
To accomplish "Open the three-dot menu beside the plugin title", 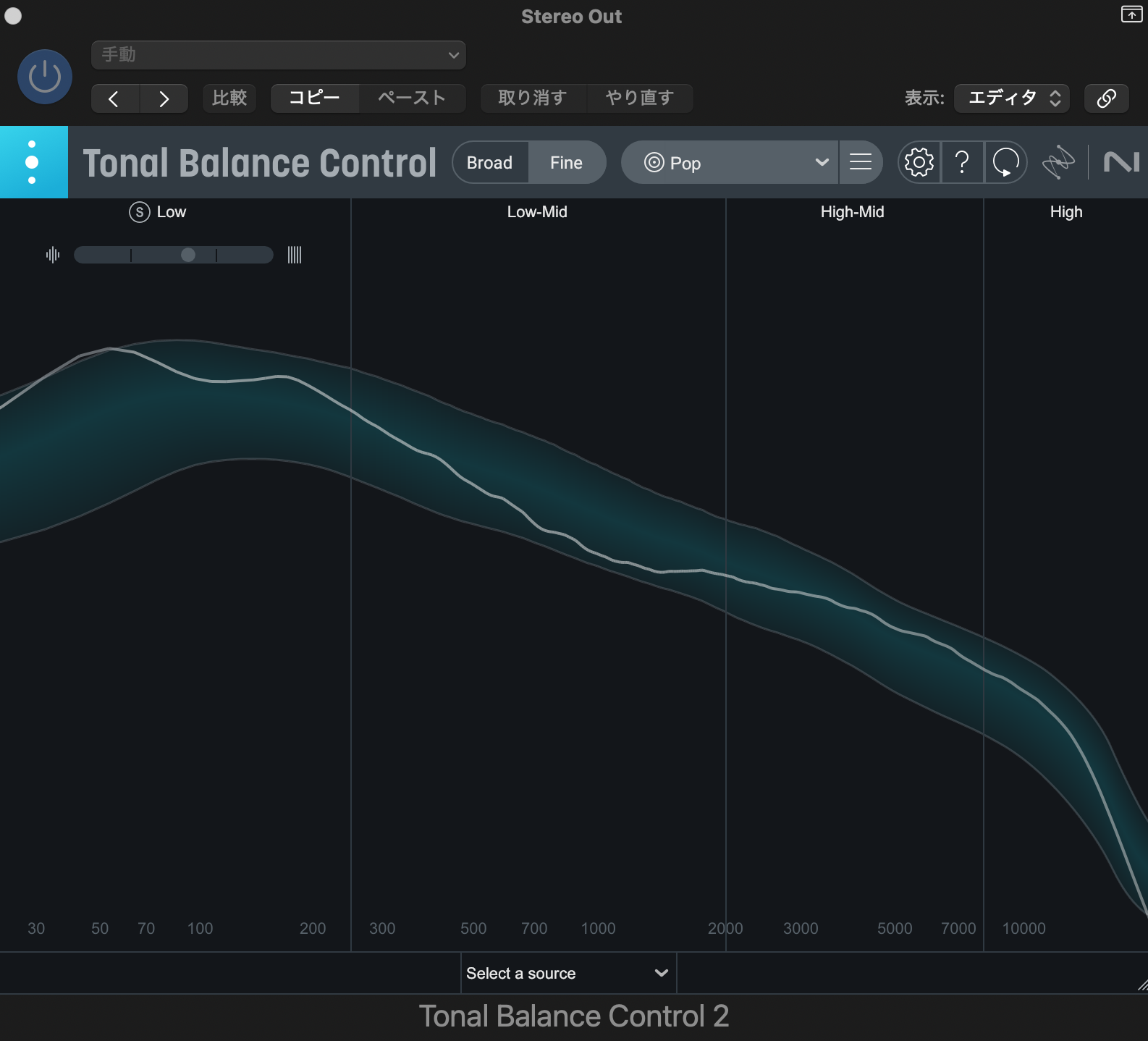I will 33,162.
